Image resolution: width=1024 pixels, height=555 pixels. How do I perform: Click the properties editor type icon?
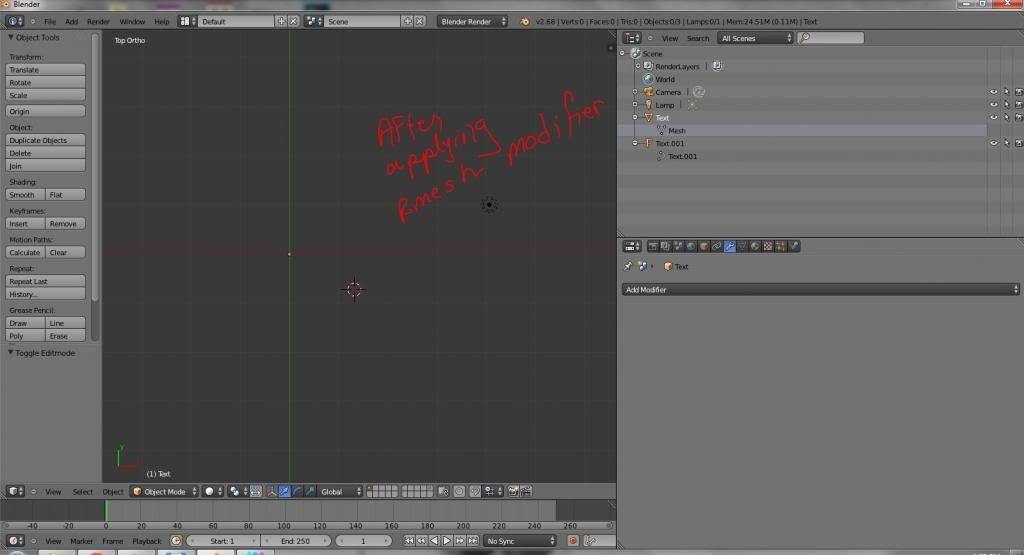pos(632,246)
